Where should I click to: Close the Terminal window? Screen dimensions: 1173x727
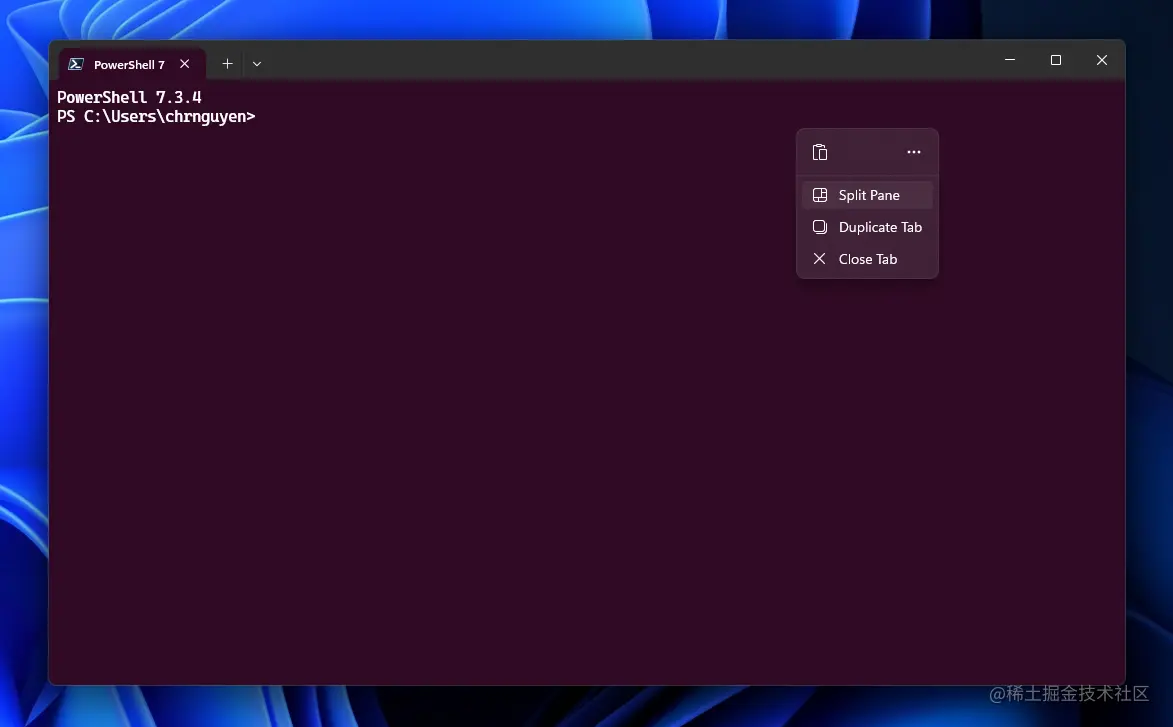tap(1101, 60)
